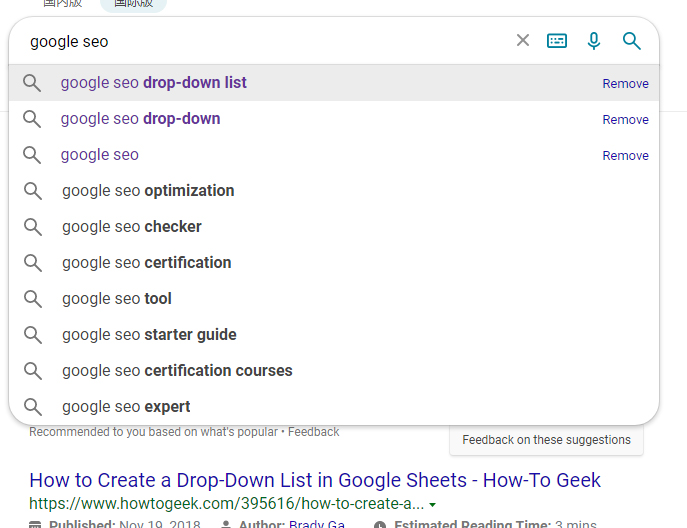Click the green howtogeek.com result URL
This screenshot has width=687, height=528.
[227, 503]
